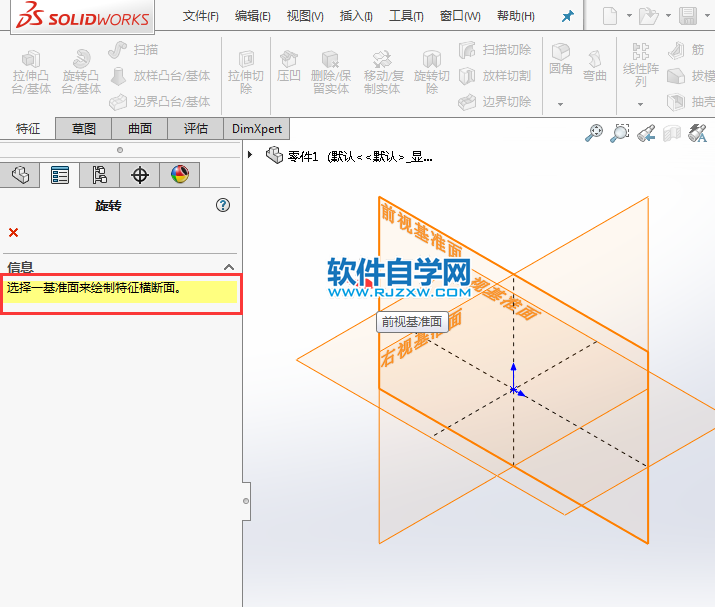Select the Draft (拔模) tool

pyautogui.click(x=690, y=76)
